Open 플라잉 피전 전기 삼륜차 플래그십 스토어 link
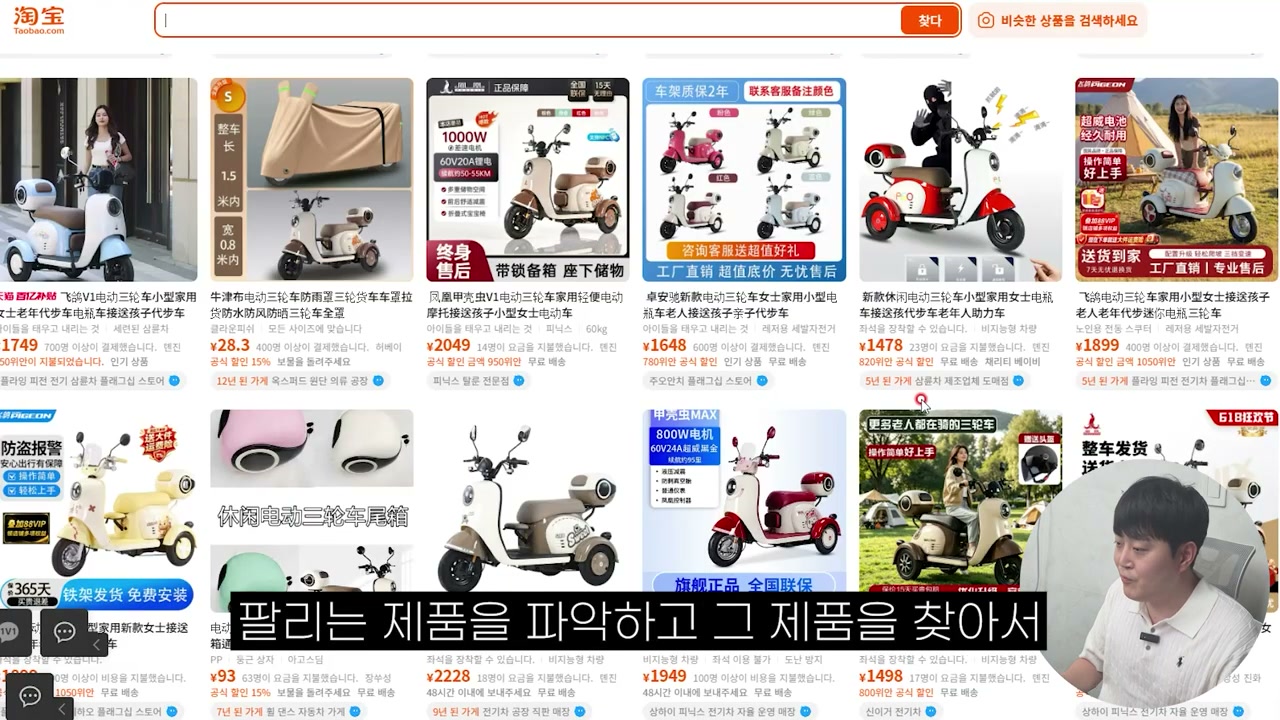 click(x=82, y=381)
